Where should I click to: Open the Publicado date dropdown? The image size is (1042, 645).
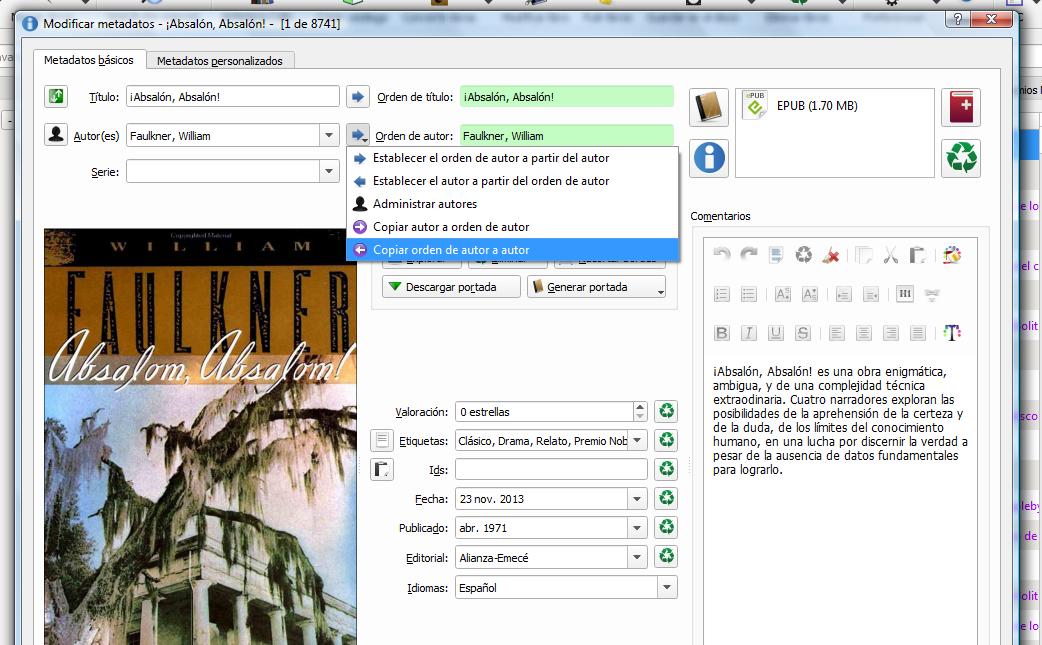point(637,527)
